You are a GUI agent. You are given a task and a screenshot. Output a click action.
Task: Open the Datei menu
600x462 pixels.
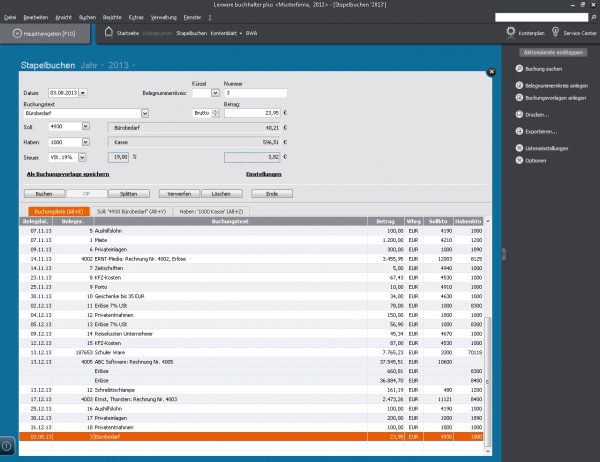10,17
